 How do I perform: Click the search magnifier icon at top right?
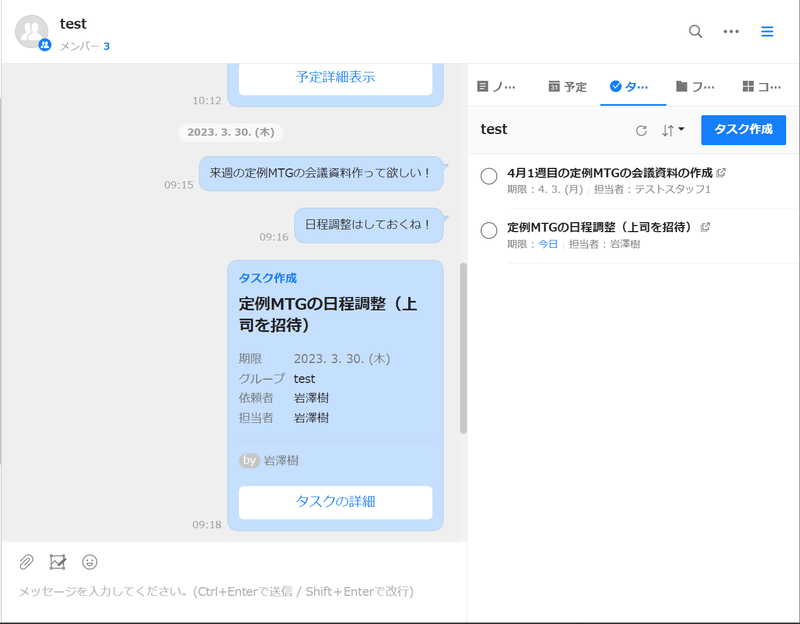(695, 31)
